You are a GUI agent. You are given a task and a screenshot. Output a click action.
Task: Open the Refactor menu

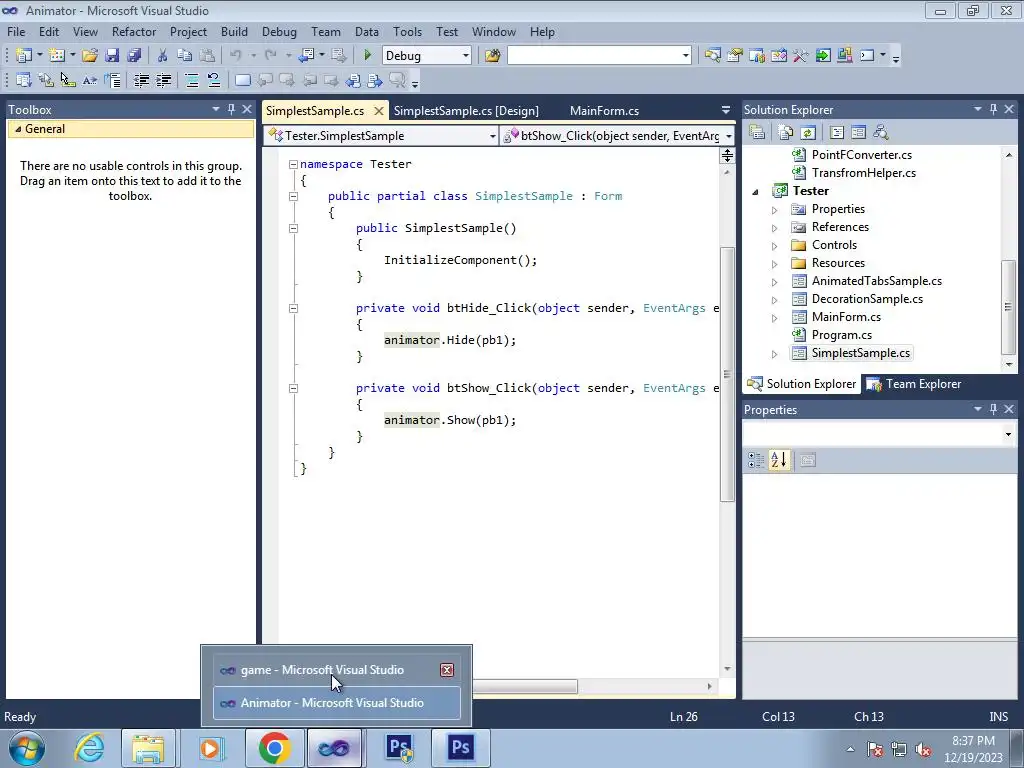134,31
